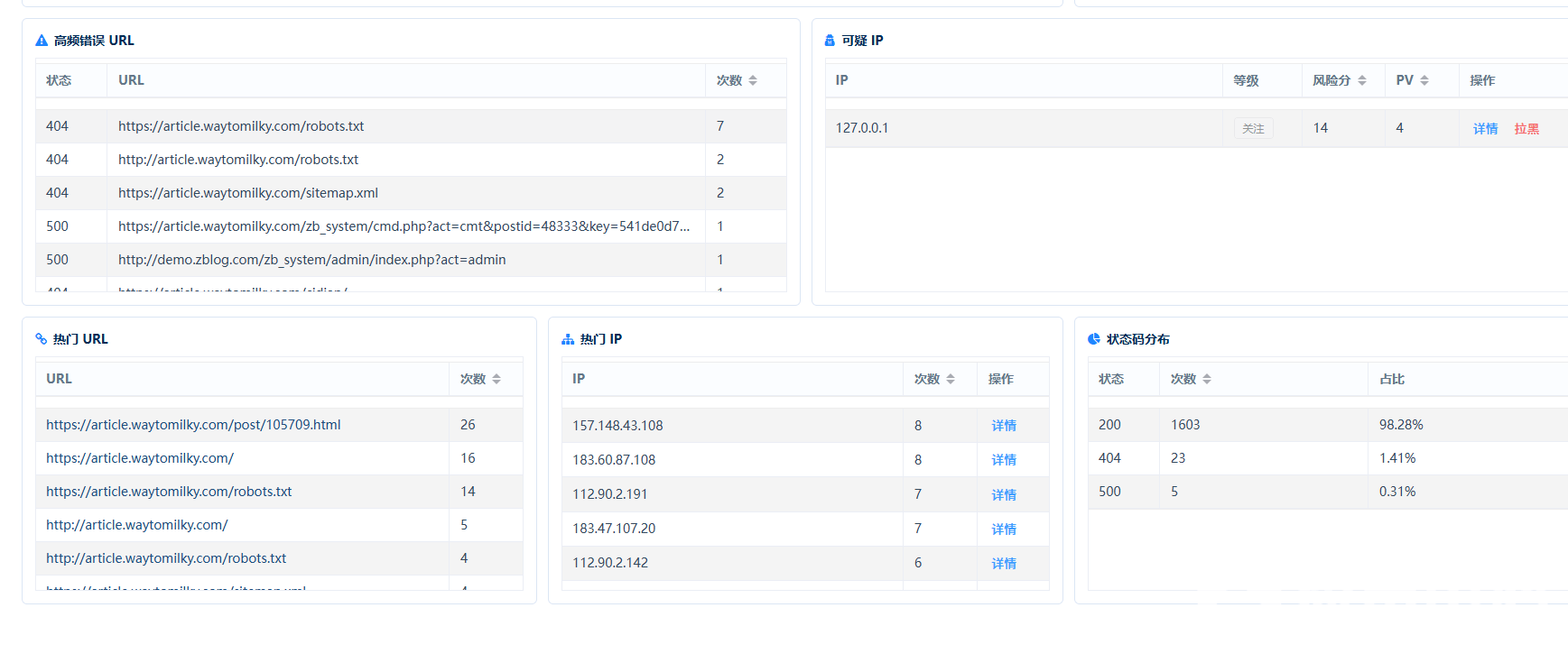Image resolution: width=1568 pixels, height=663 pixels.
Task: Select the 404 sitemap.xml error row
Action: pyautogui.click(x=411, y=193)
